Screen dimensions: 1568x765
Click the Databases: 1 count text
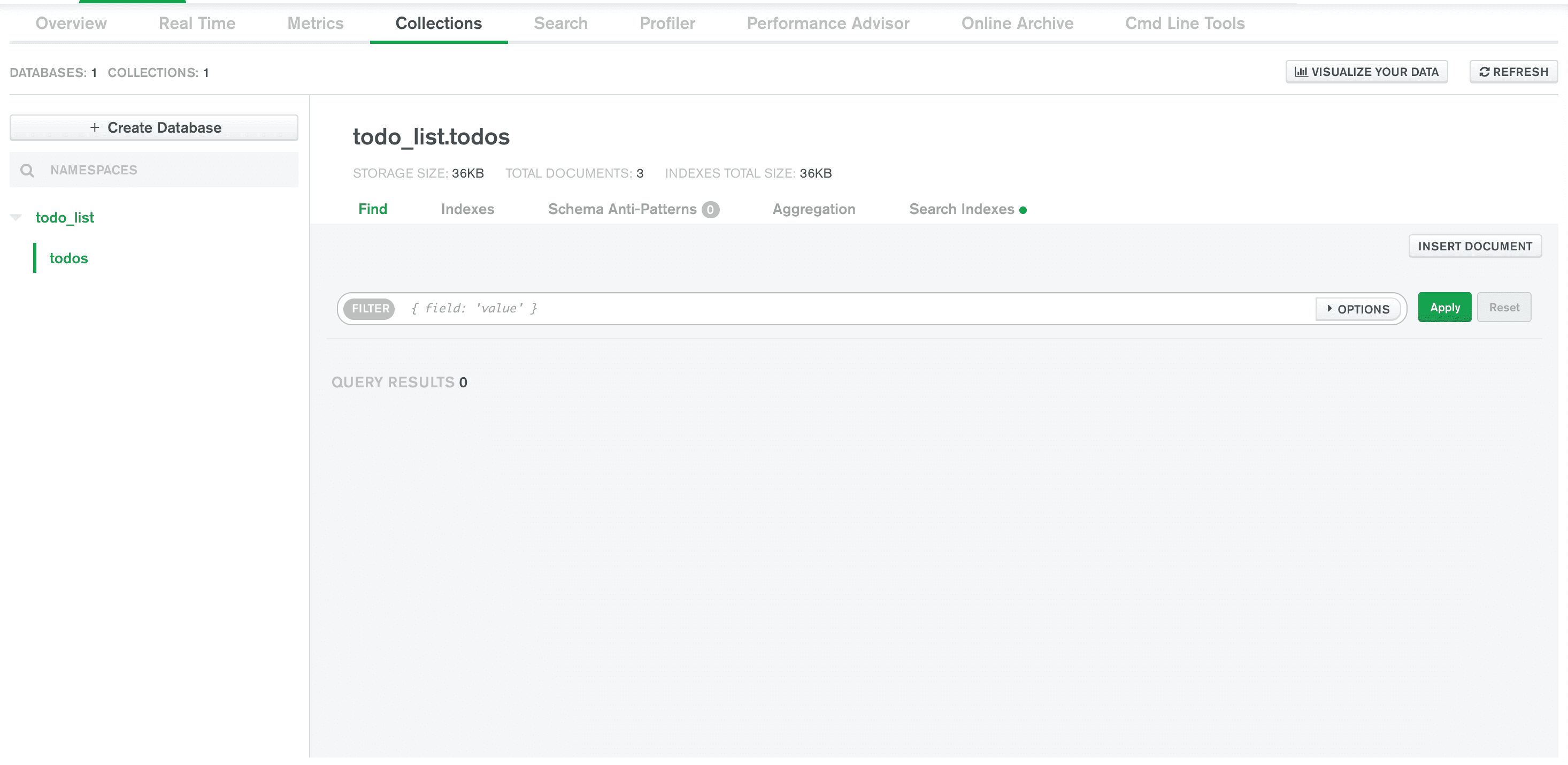(53, 72)
